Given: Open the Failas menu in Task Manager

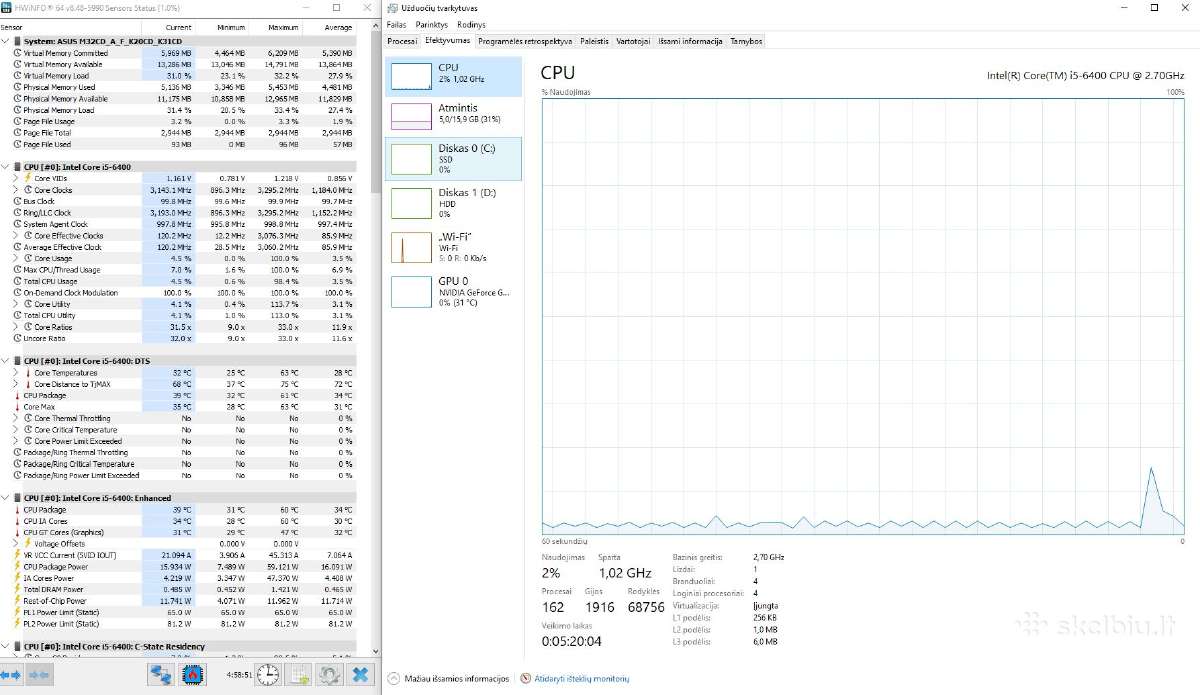Looking at the screenshot, I should tap(397, 24).
